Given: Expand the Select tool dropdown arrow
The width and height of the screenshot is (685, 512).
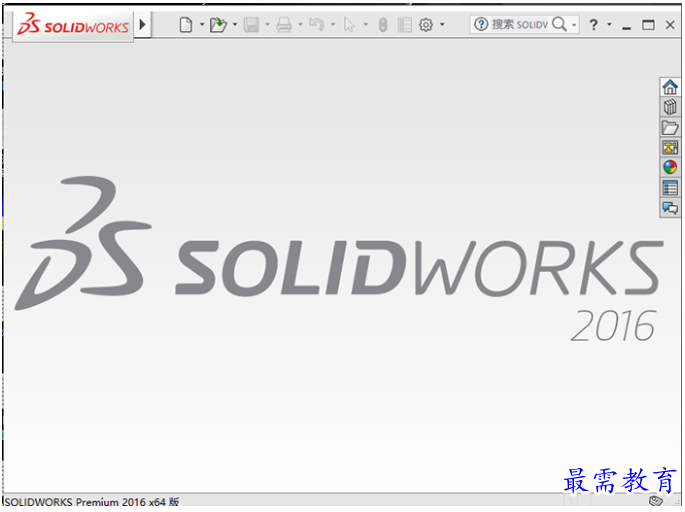Looking at the screenshot, I should tap(366, 25).
